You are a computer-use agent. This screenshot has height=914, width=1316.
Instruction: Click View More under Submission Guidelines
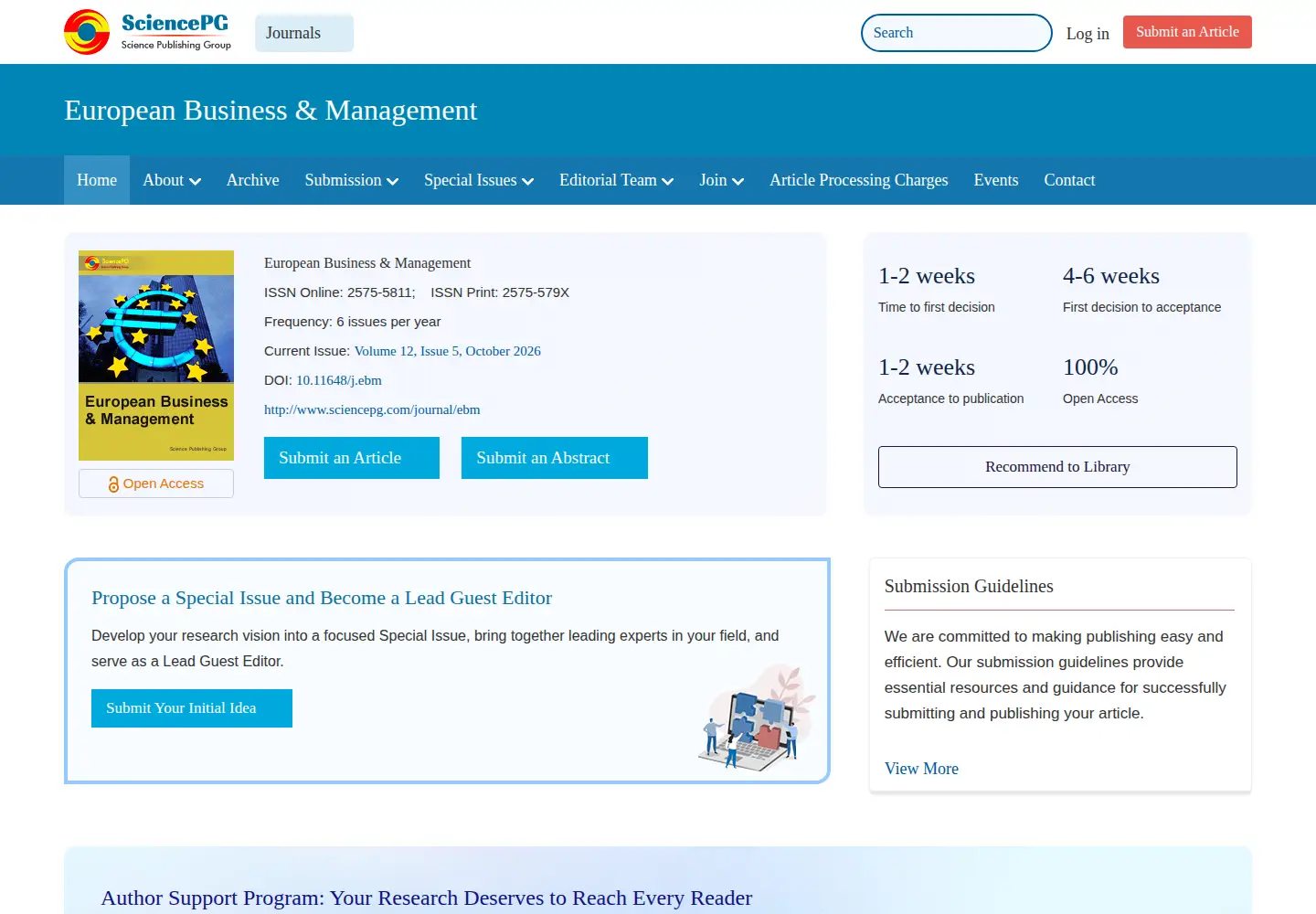coord(921,769)
